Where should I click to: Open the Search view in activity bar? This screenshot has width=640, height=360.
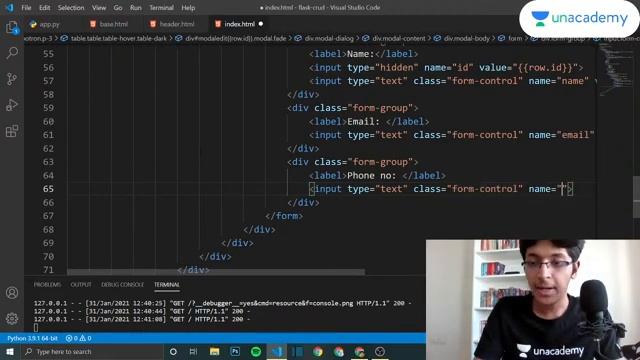(x=12, y=53)
